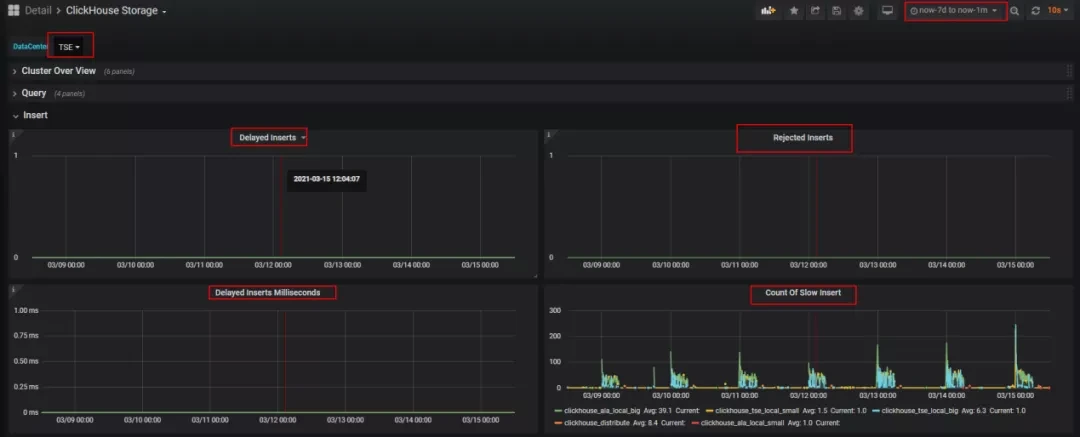Click the Grafana dashboards grid icon

[13, 10]
